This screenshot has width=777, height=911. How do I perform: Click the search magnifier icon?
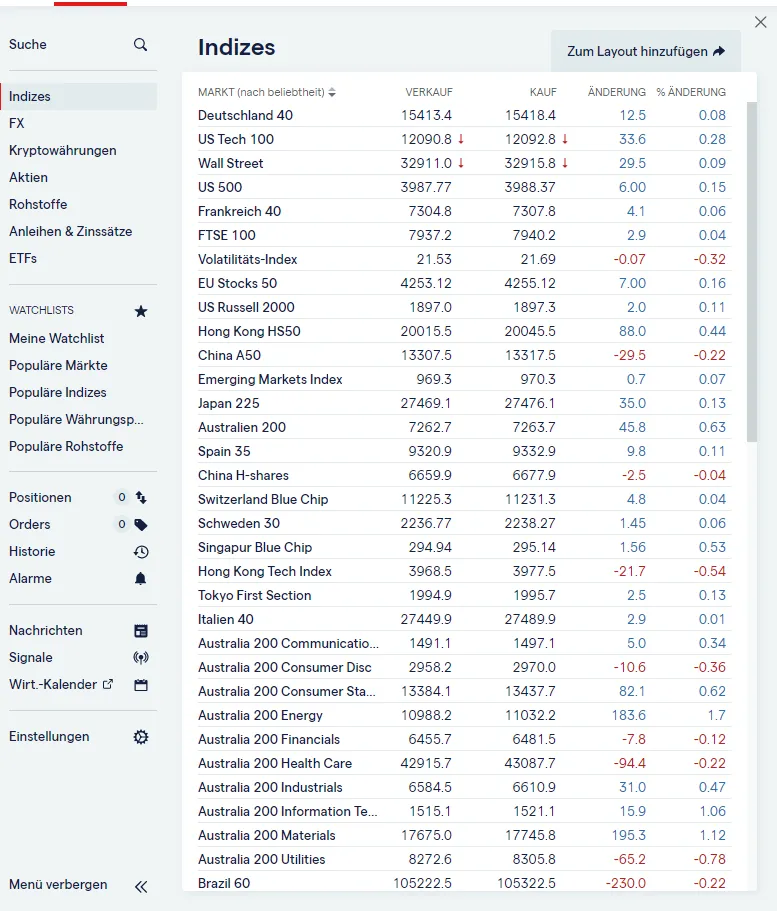tap(140, 44)
